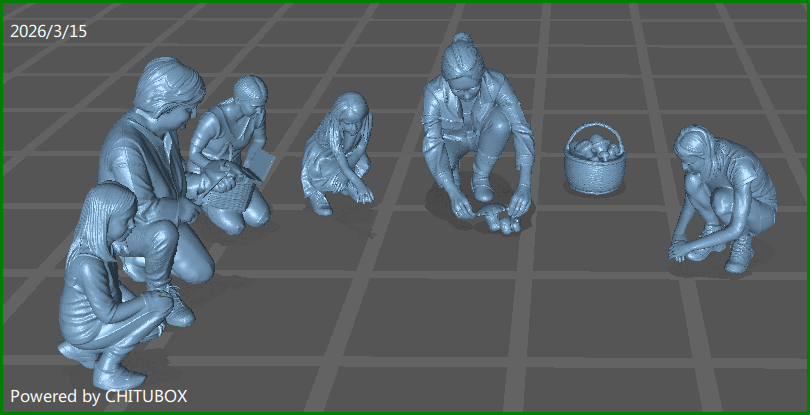Select the mushrooms on the ground
Screen dimensions: 810x415
(x=497, y=219)
